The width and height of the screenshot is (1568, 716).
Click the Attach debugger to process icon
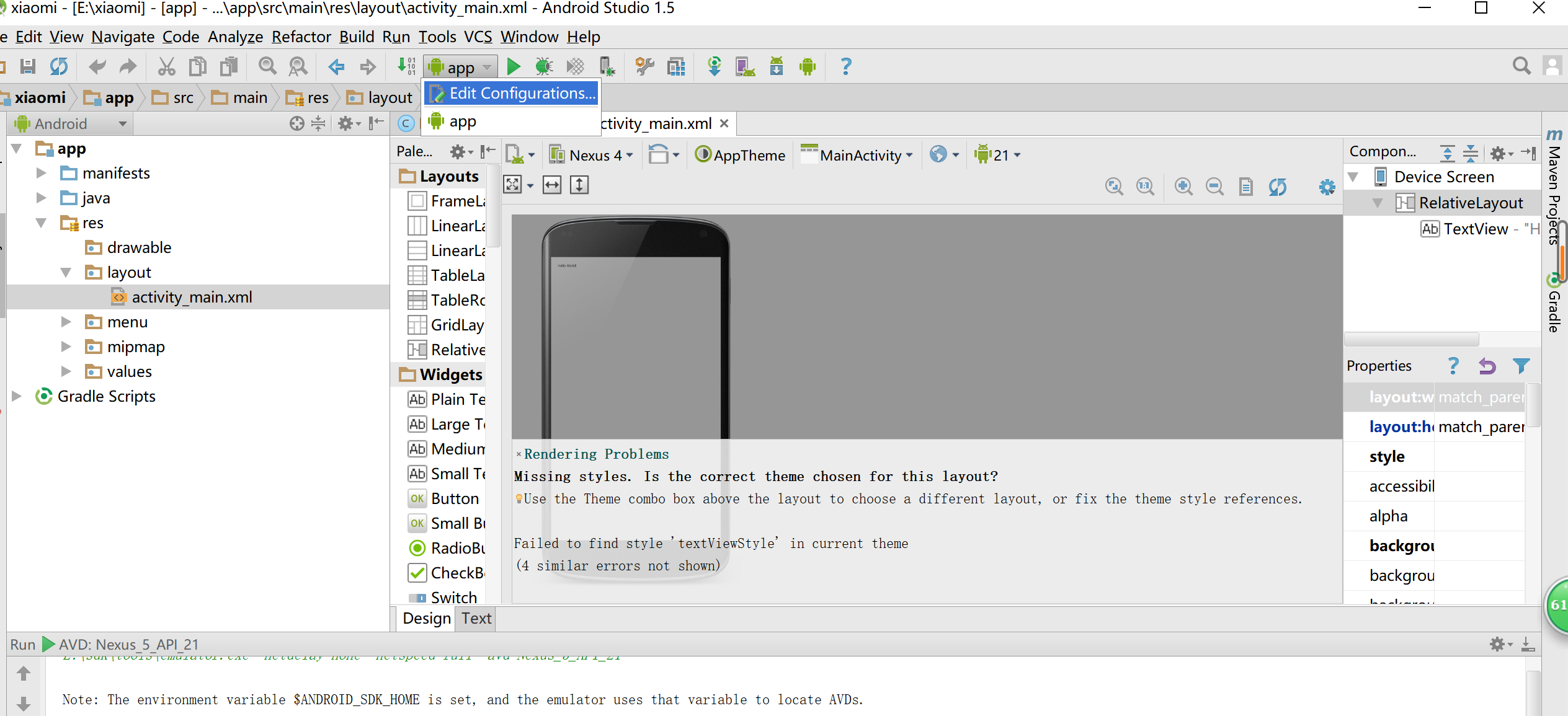pos(607,66)
